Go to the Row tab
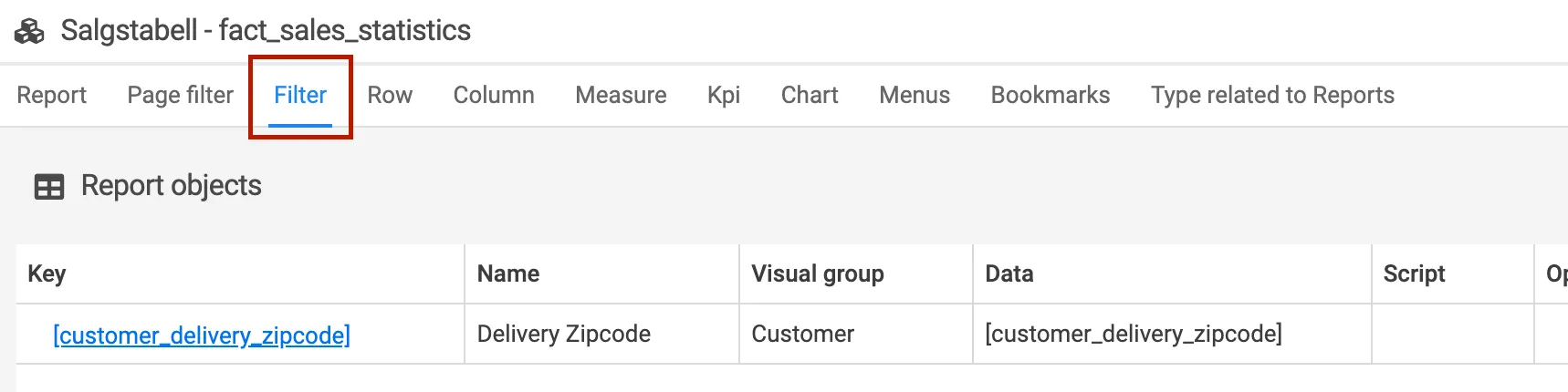 pyautogui.click(x=390, y=95)
